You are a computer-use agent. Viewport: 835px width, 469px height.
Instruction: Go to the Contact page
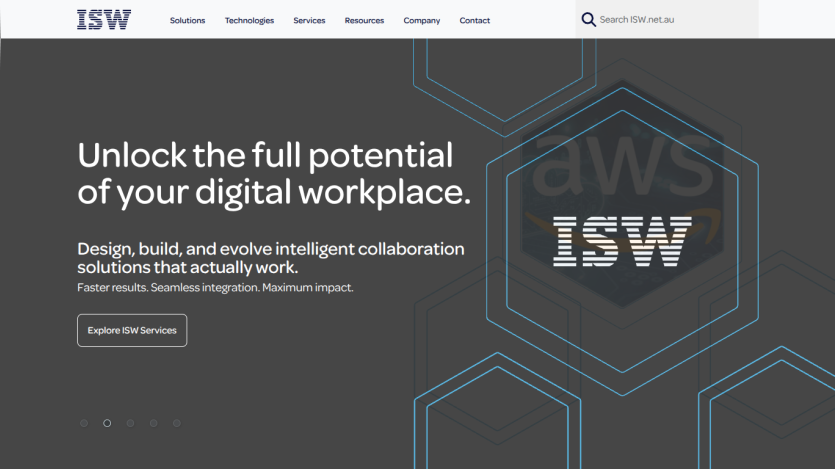[474, 20]
